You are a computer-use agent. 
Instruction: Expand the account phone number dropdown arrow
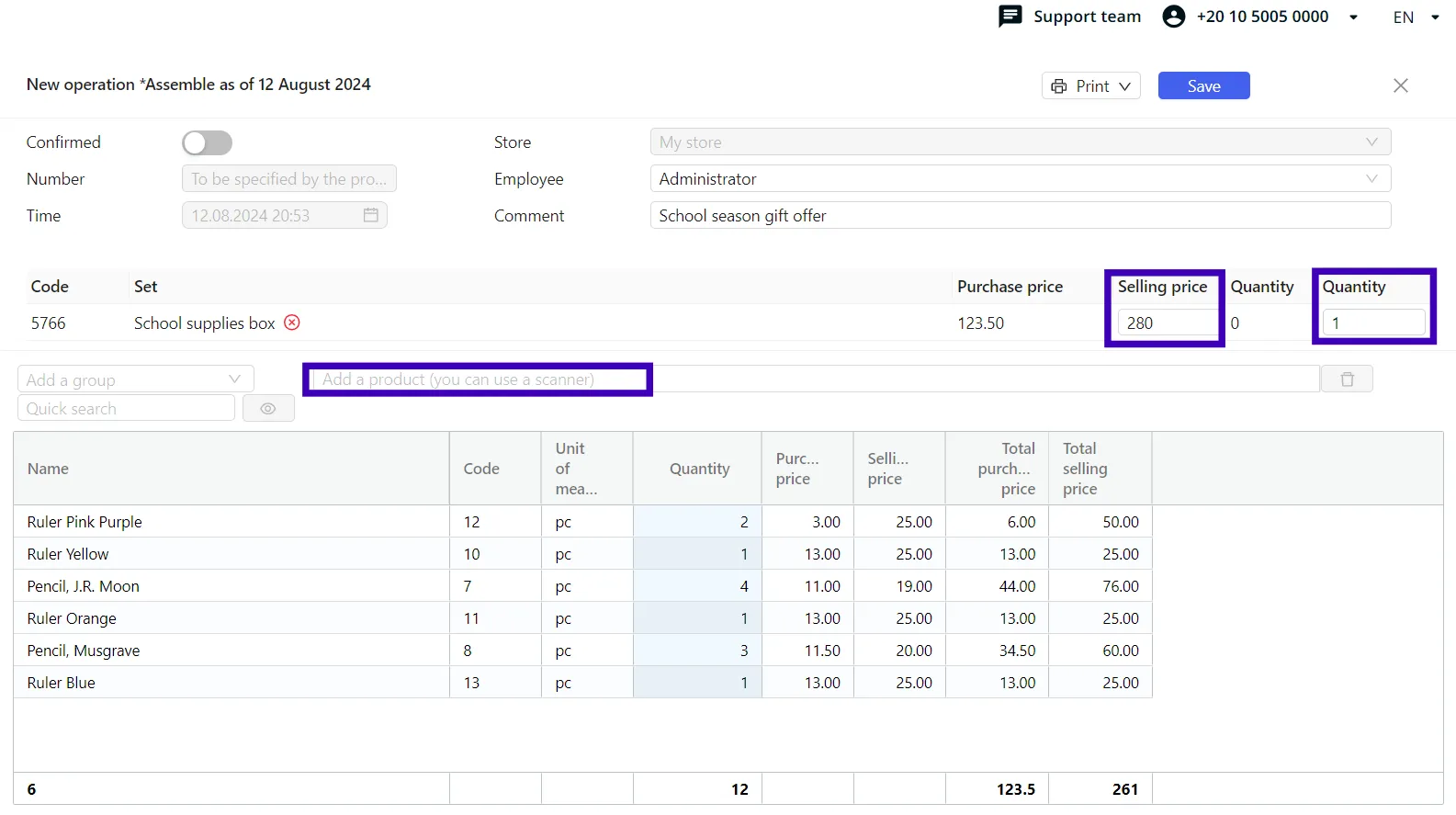pyautogui.click(x=1353, y=17)
